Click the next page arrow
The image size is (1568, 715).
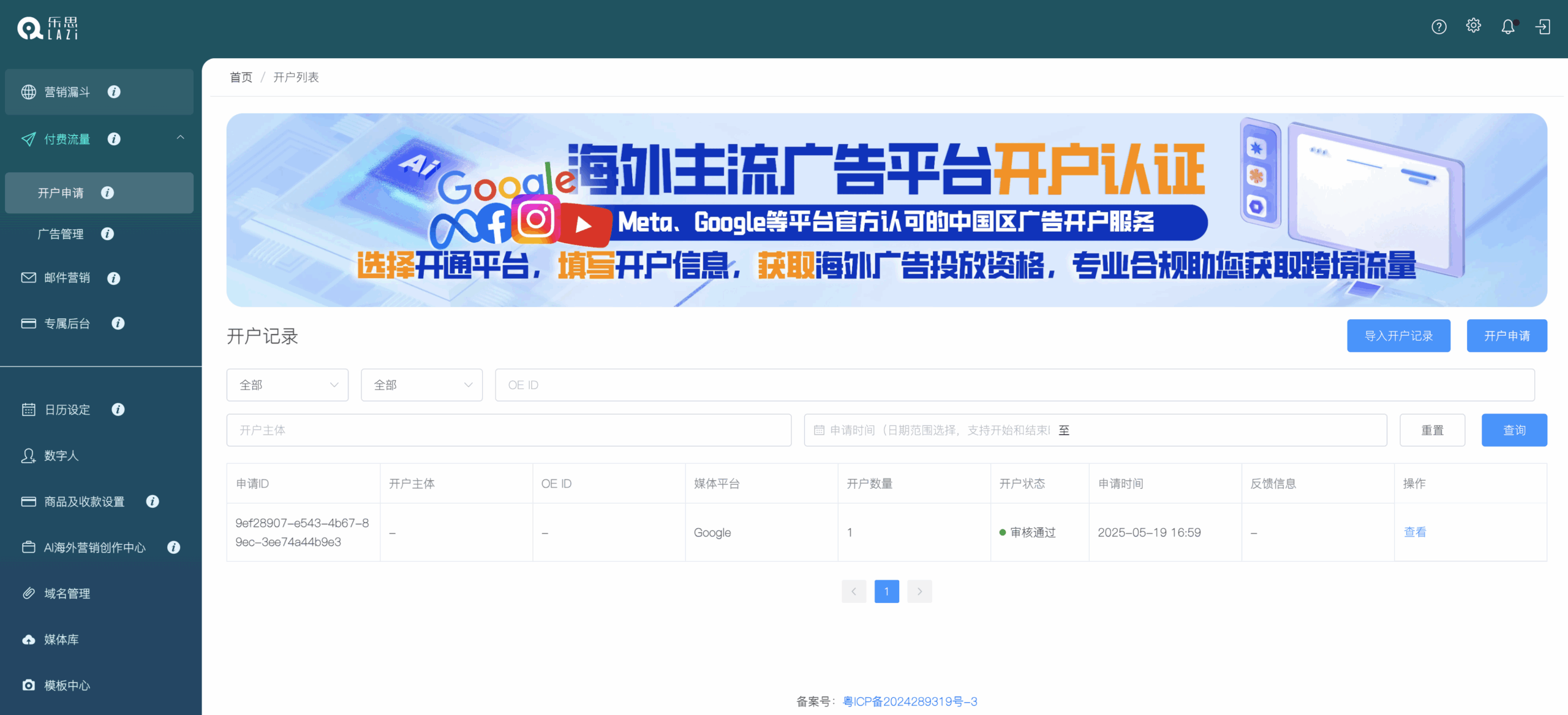919,591
